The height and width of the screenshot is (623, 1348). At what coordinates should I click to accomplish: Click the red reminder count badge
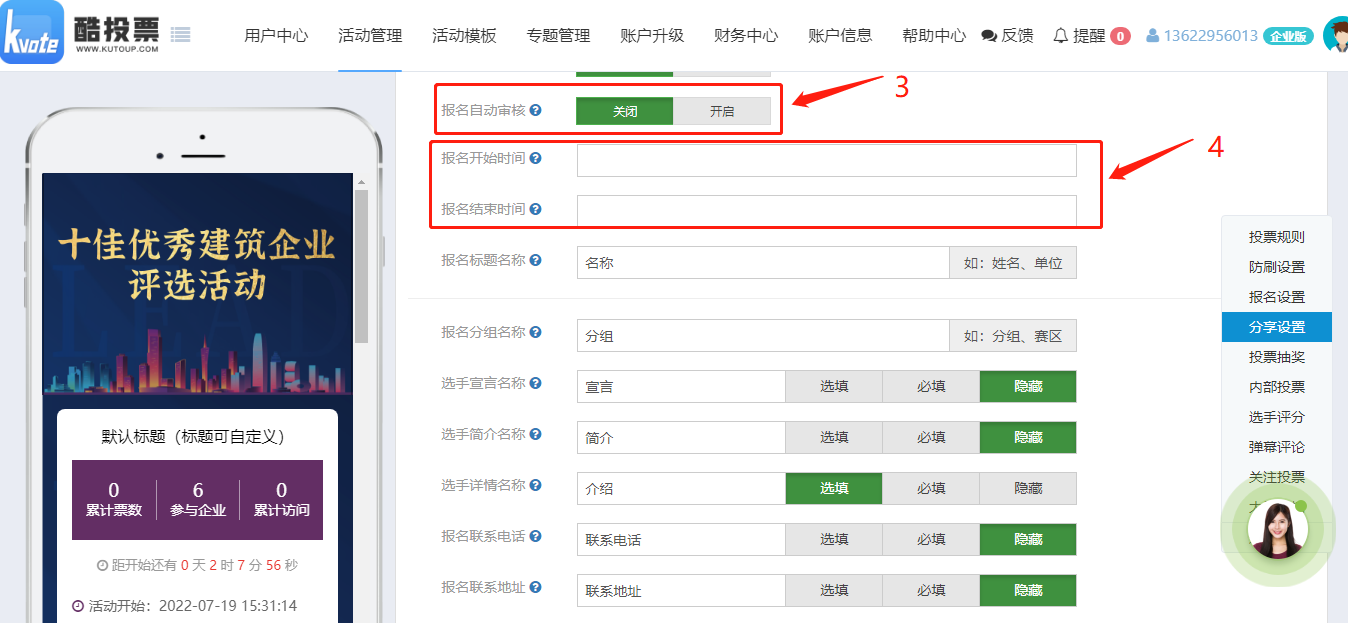pos(1120,36)
